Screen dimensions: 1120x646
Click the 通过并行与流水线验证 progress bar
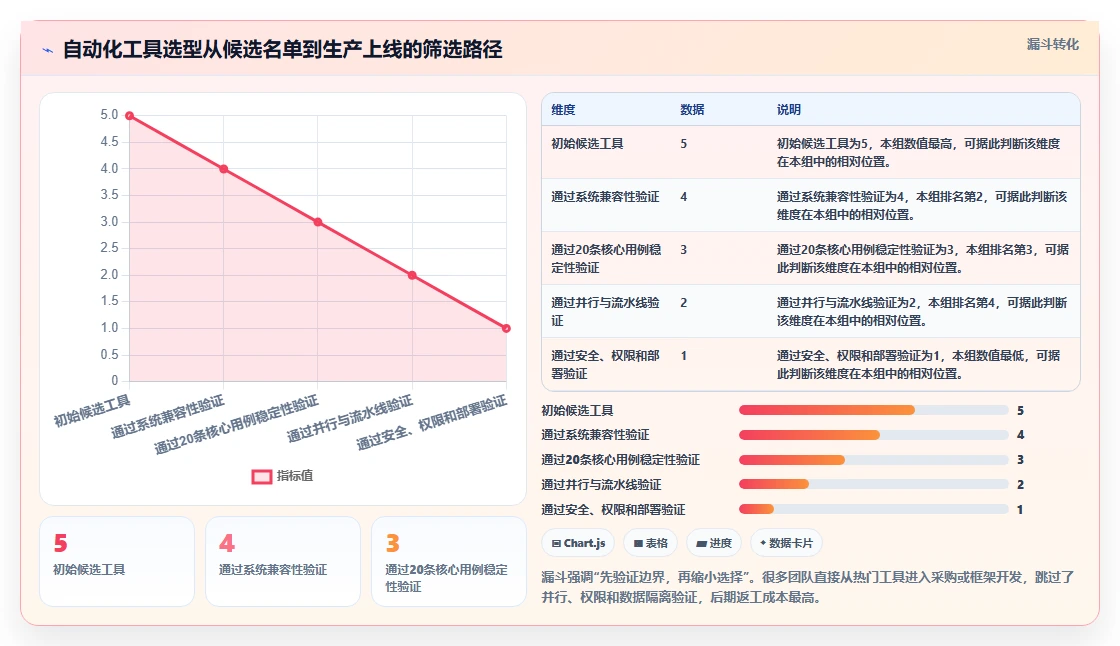pos(873,484)
